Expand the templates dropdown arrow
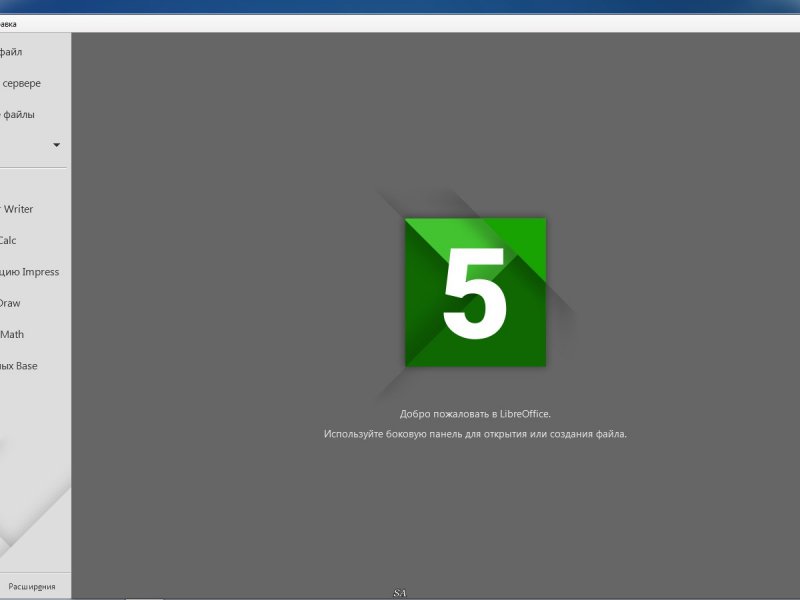This screenshot has width=800, height=600. (57, 145)
